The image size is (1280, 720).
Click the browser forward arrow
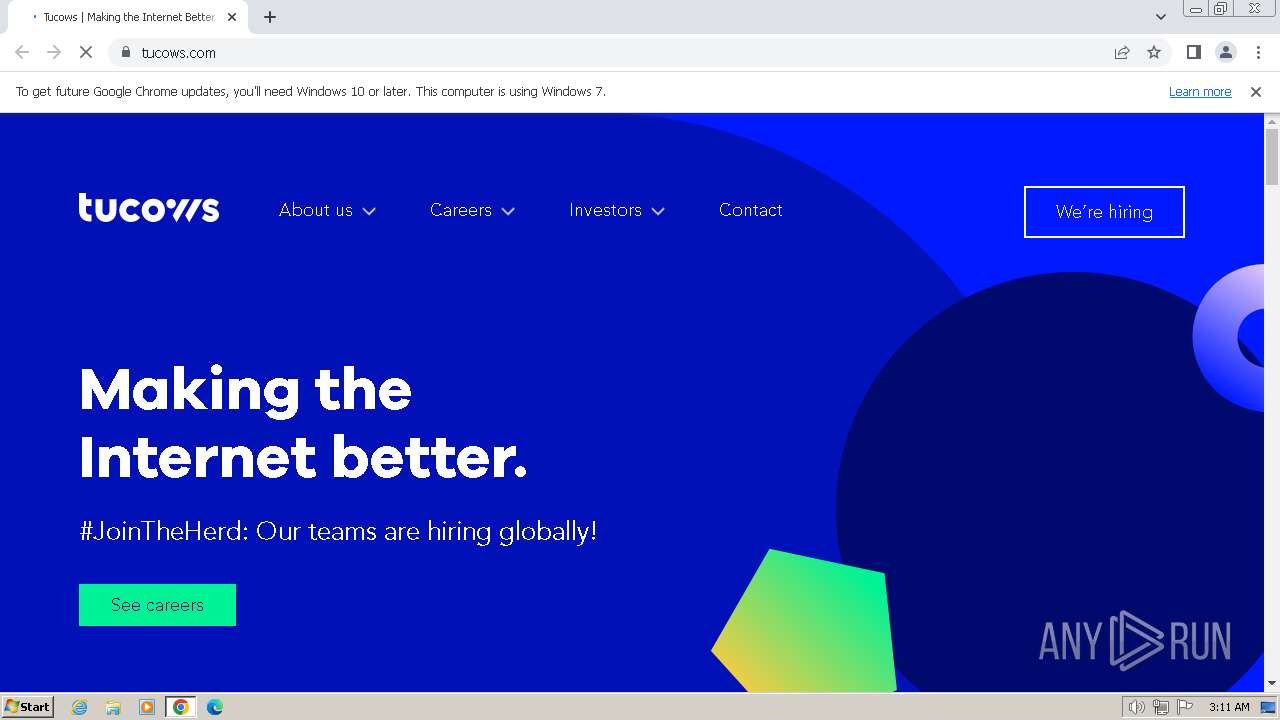pyautogui.click(x=54, y=52)
